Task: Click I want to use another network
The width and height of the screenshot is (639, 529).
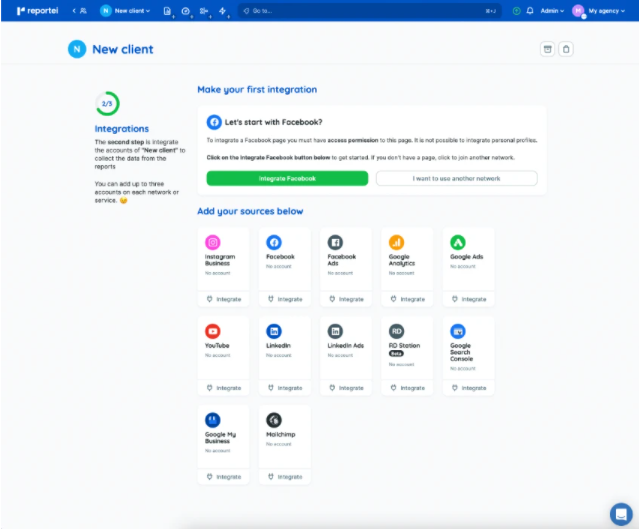Action: tap(456, 179)
